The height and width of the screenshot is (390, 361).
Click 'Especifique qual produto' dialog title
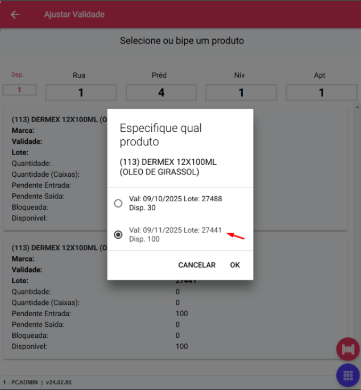[x=161, y=135]
